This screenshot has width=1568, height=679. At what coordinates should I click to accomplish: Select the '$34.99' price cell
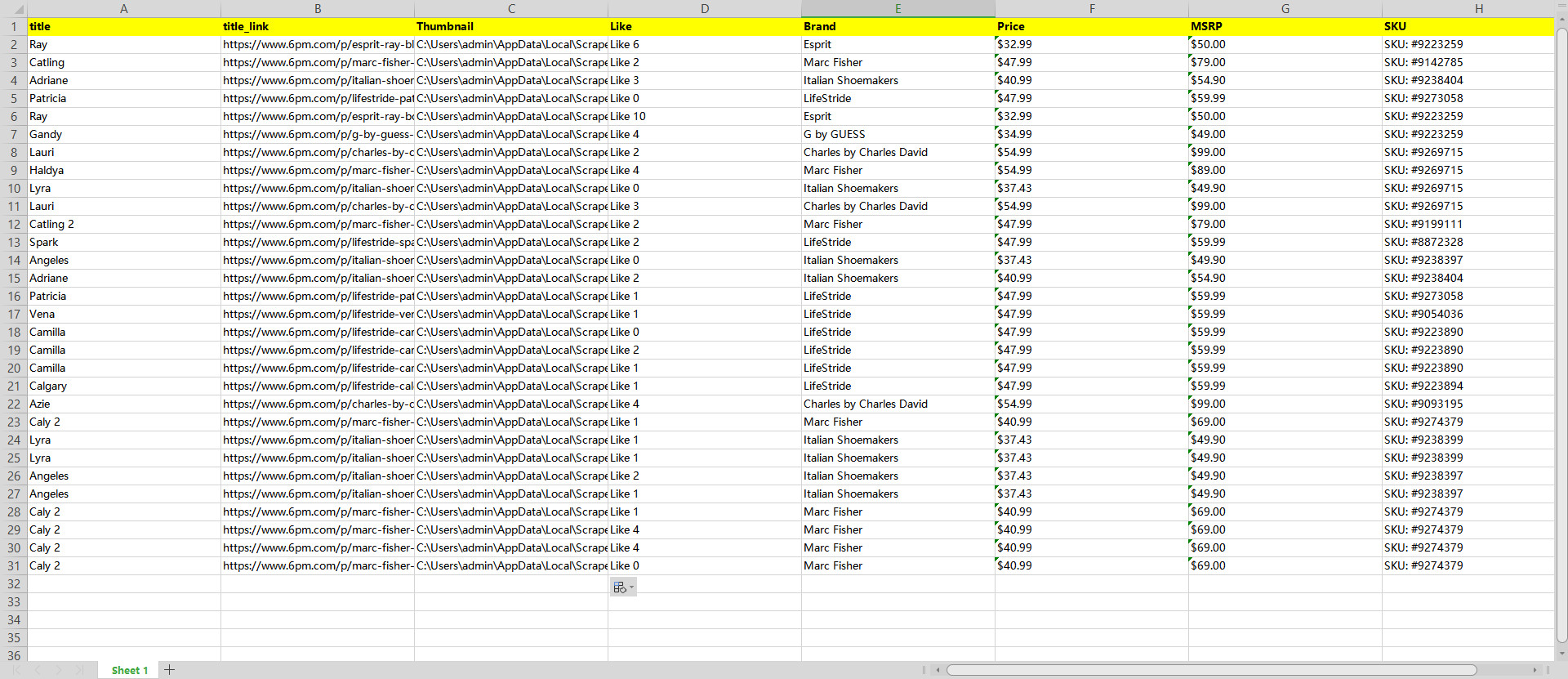[x=1092, y=134]
